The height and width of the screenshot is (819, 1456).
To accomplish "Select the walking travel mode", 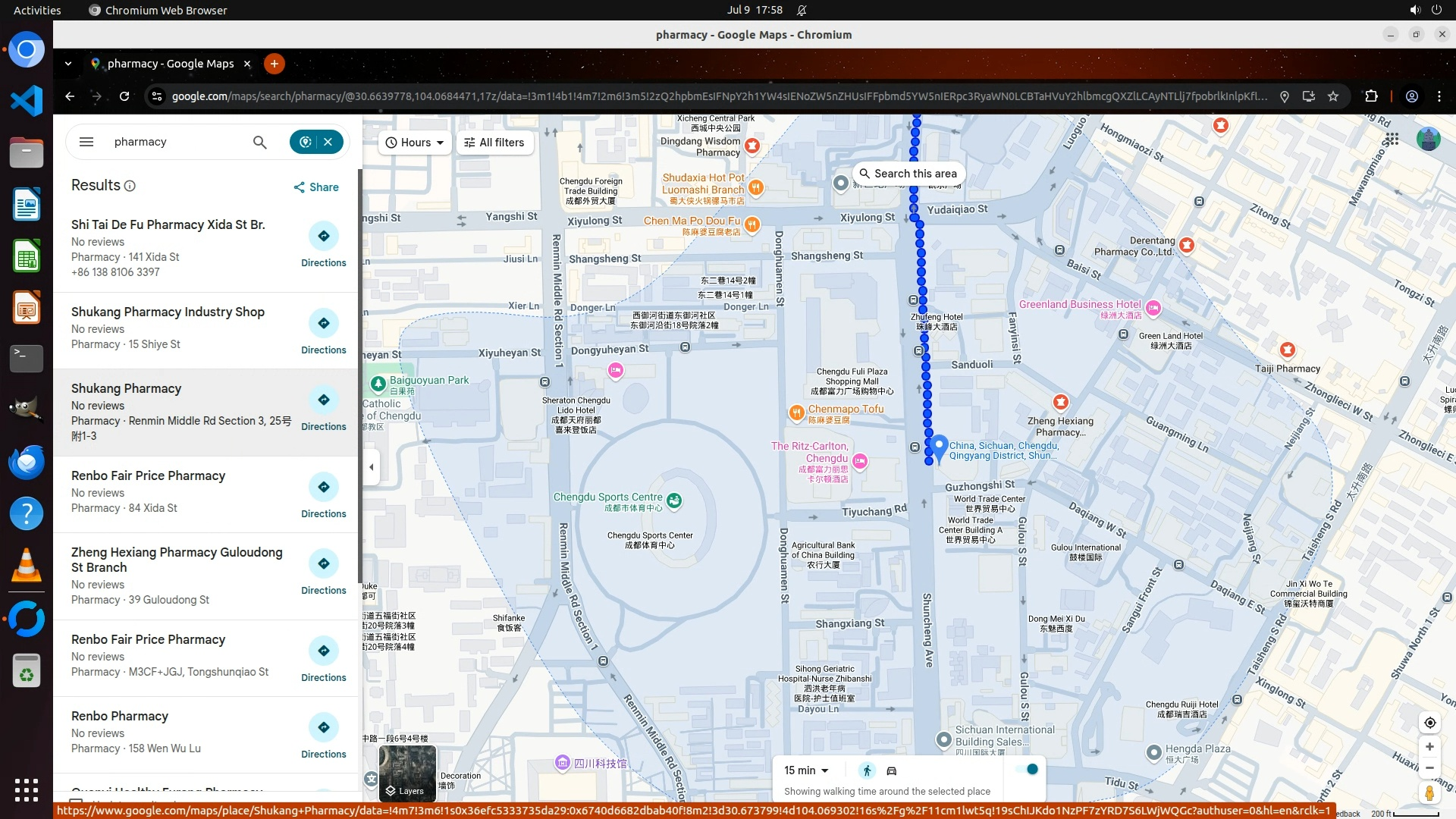I will click(867, 770).
